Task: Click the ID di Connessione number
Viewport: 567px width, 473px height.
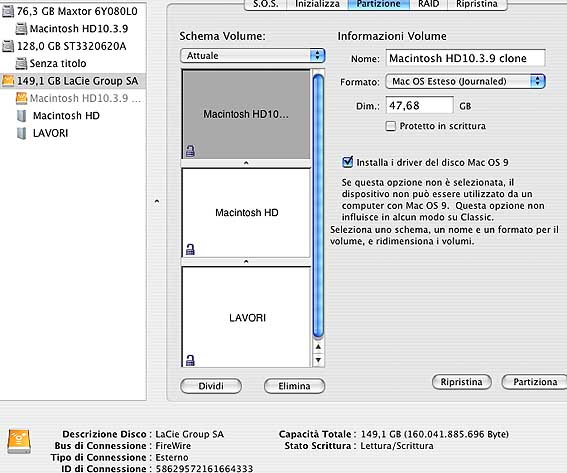Action: pyautogui.click(x=204, y=468)
